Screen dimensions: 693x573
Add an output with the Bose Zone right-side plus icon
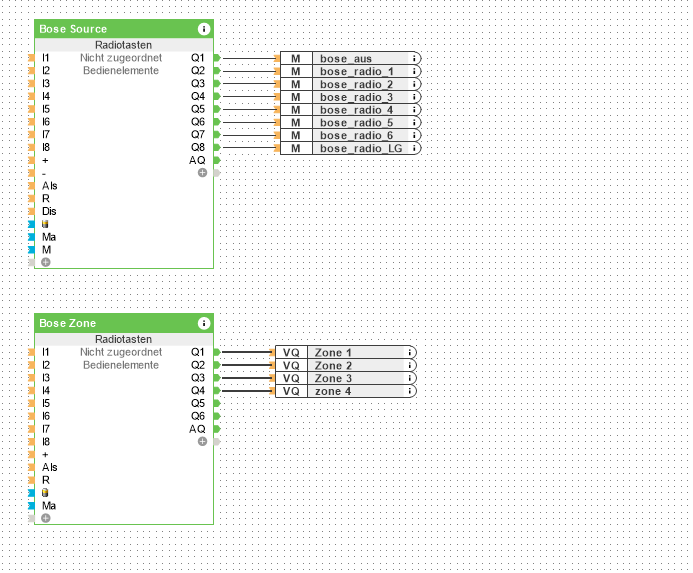[x=202, y=441]
